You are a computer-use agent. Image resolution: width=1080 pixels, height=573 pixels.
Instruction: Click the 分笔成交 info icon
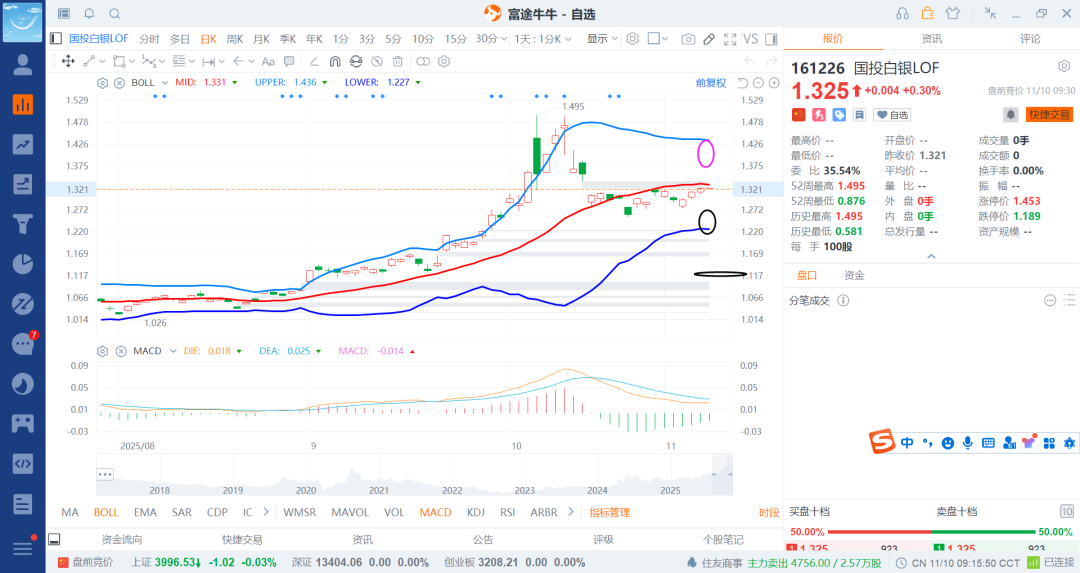(843, 300)
